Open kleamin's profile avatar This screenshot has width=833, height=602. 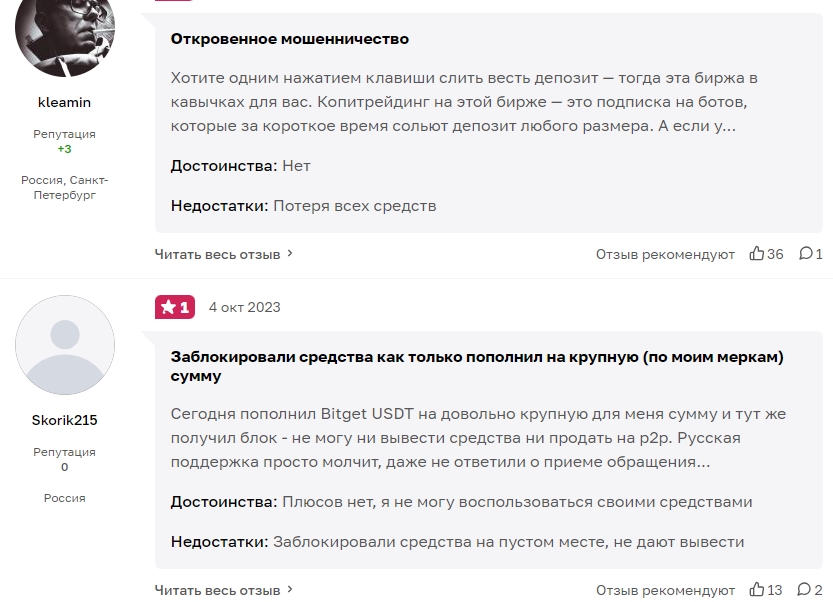pyautogui.click(x=64, y=30)
